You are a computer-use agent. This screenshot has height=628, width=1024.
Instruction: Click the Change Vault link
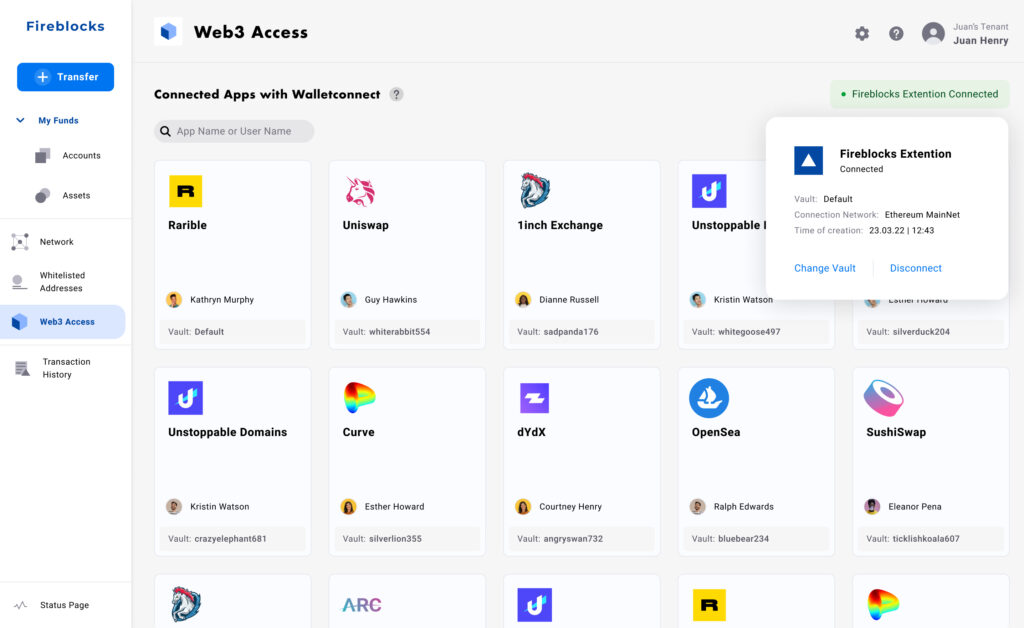point(824,268)
